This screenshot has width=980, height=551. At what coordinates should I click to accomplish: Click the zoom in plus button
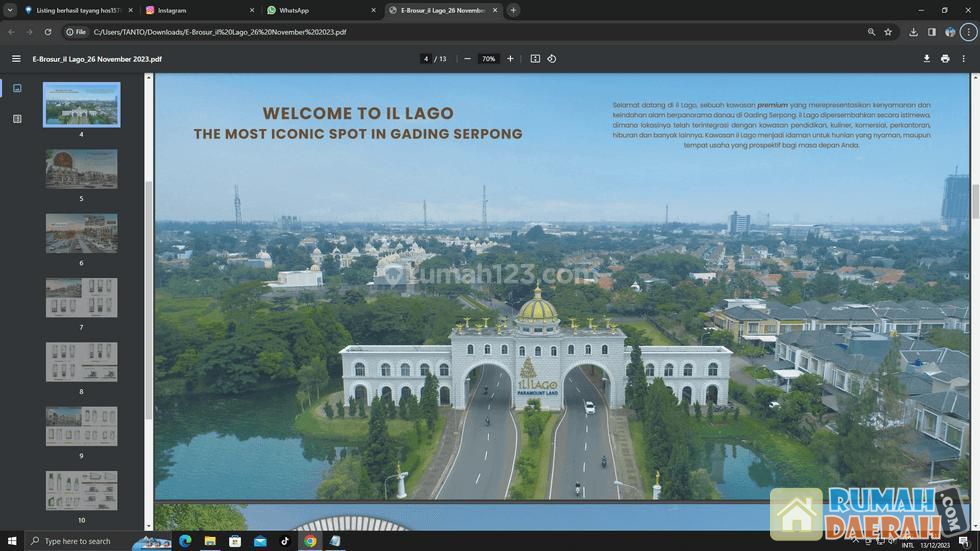510,59
